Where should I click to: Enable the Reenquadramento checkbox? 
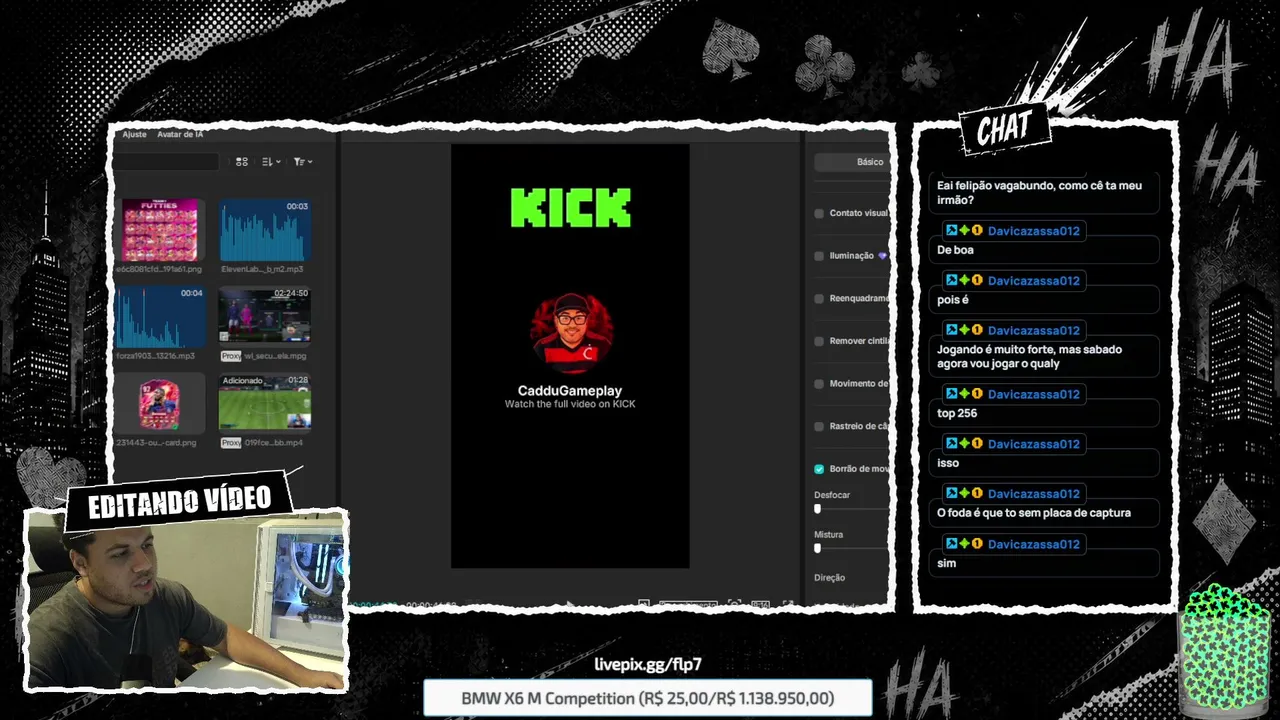tap(819, 298)
